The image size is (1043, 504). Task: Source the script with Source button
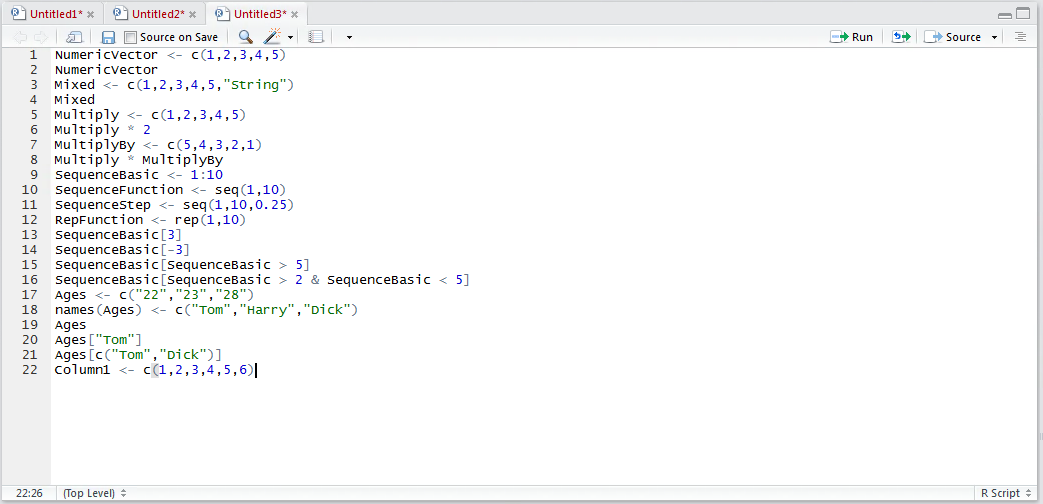[953, 37]
